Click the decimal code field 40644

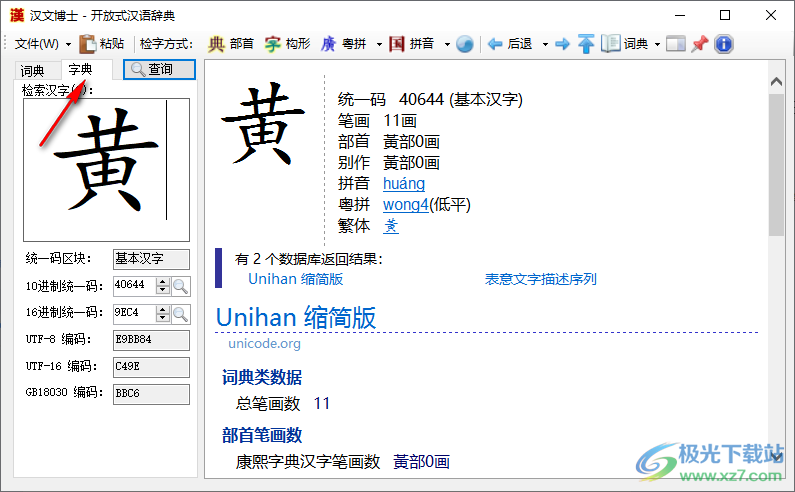(x=134, y=286)
